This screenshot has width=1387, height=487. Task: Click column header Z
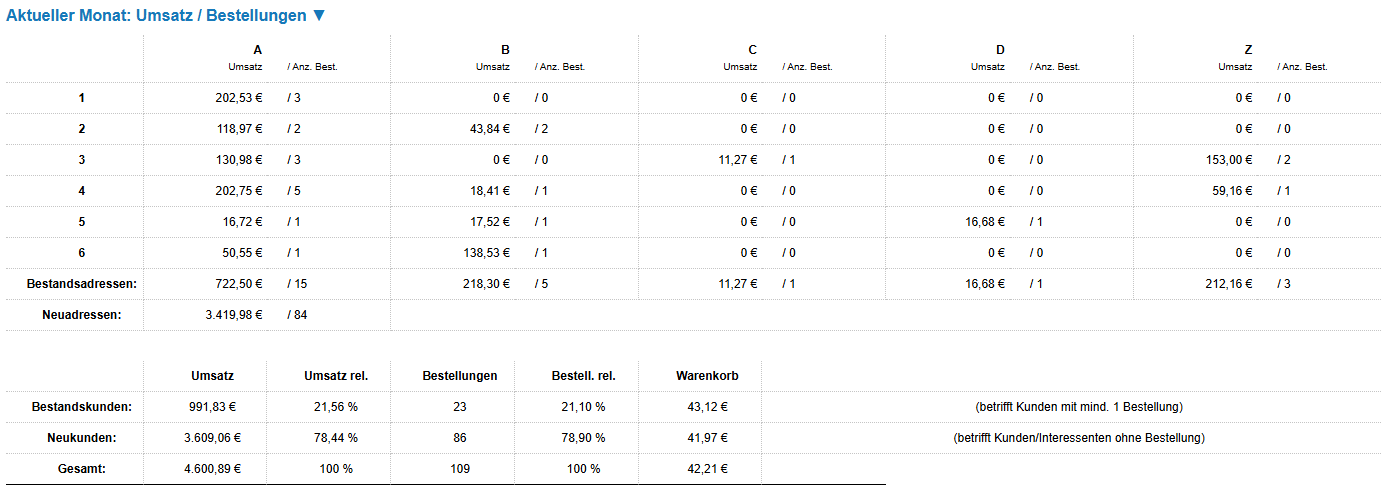tap(1249, 50)
